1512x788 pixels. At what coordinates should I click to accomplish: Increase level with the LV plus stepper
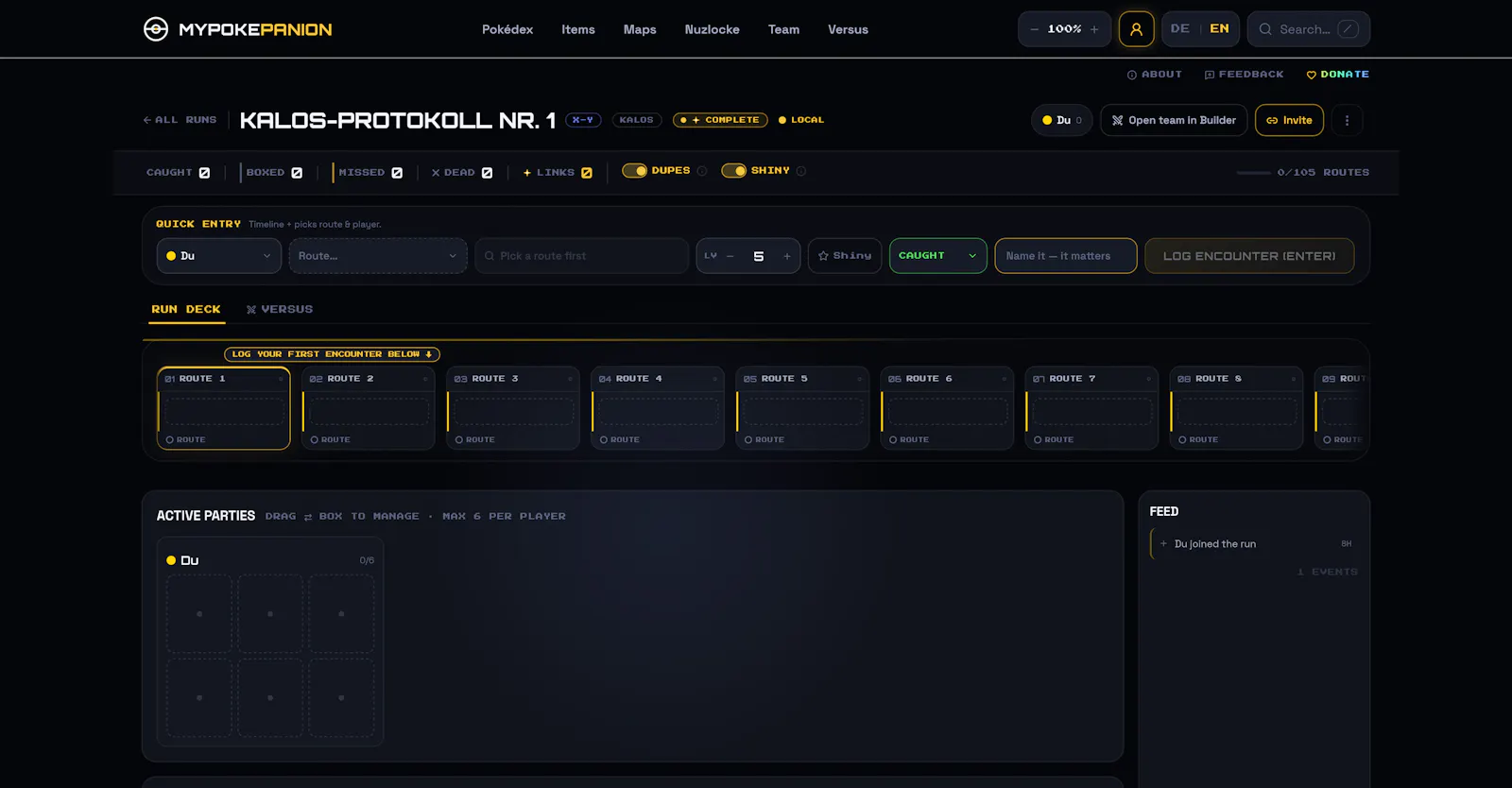(787, 256)
